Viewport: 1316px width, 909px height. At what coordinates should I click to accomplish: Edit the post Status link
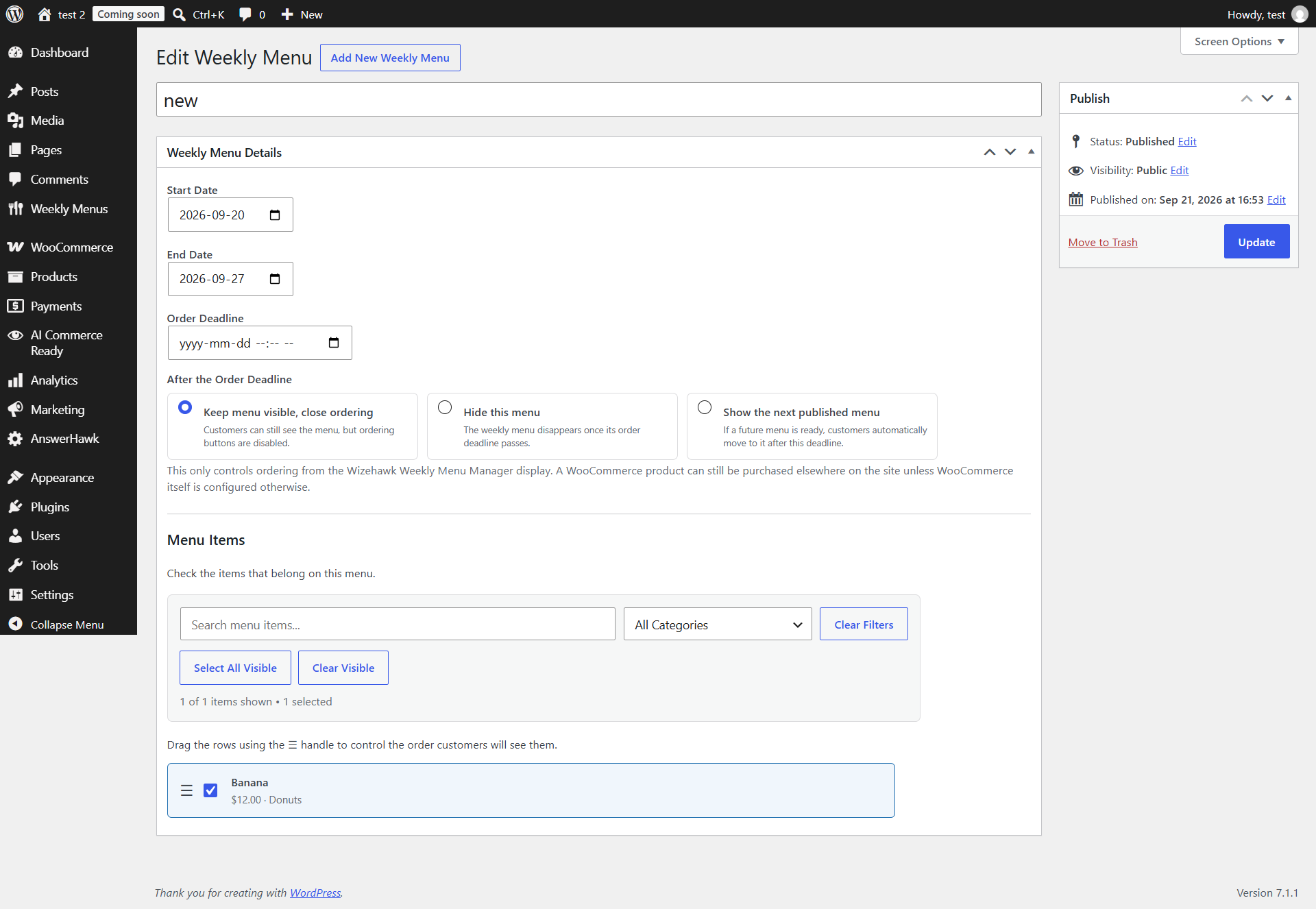tap(1187, 142)
